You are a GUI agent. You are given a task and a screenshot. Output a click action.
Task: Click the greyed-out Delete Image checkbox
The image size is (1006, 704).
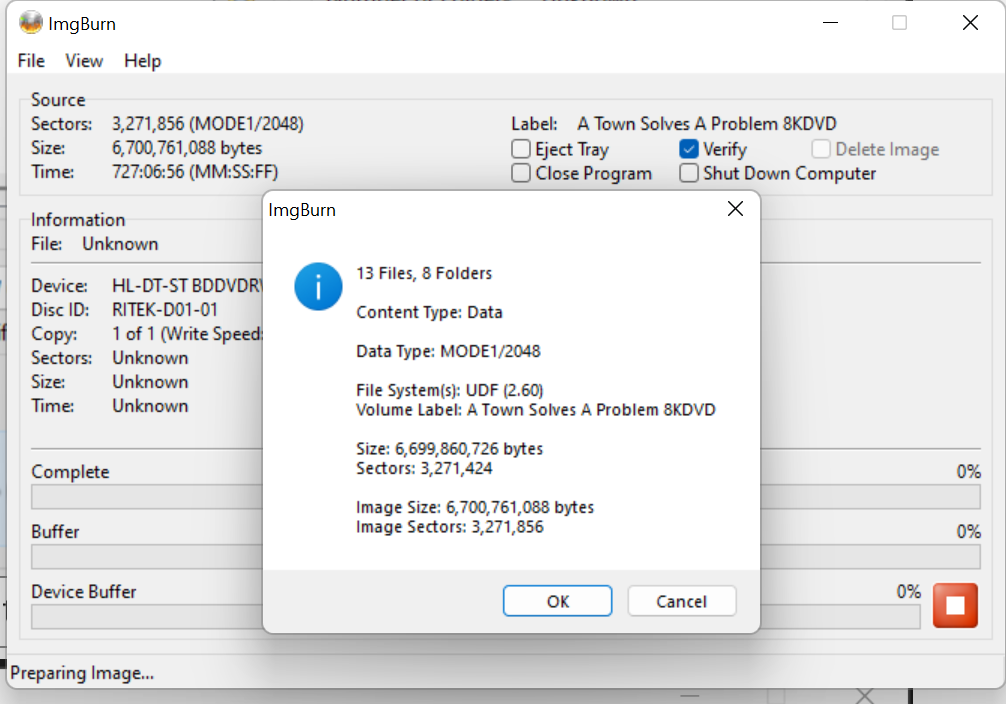pos(821,150)
